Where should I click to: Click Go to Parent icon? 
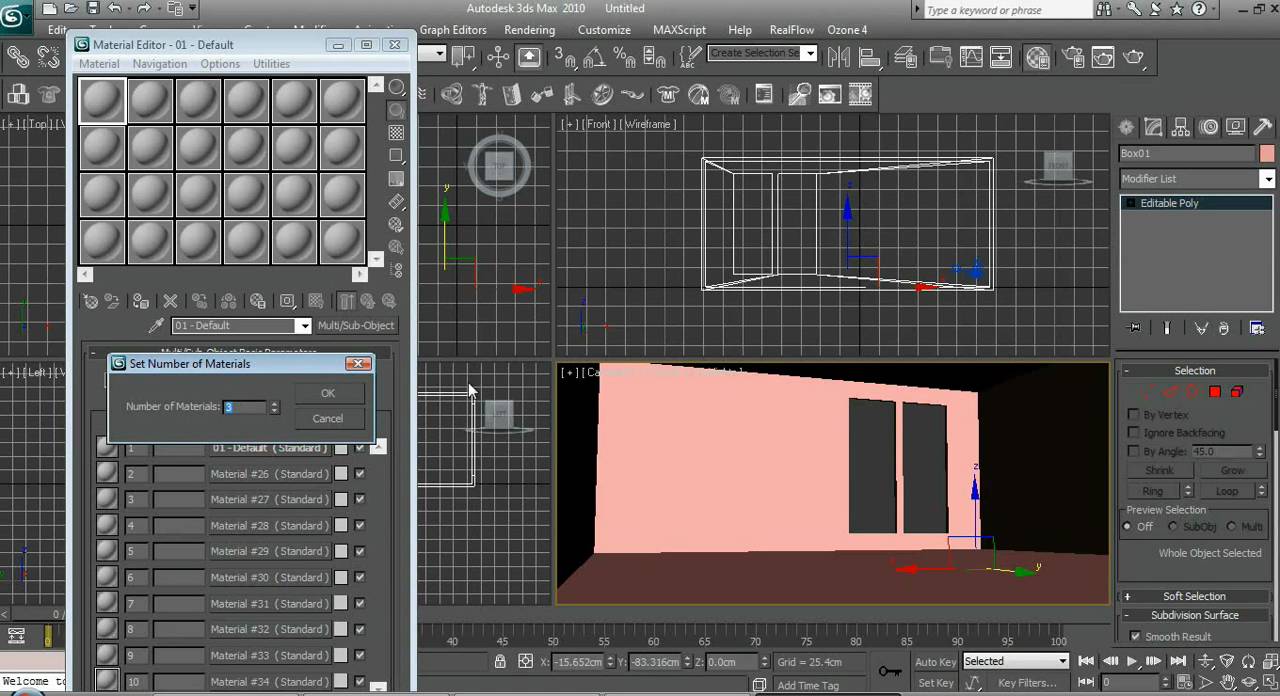click(368, 301)
